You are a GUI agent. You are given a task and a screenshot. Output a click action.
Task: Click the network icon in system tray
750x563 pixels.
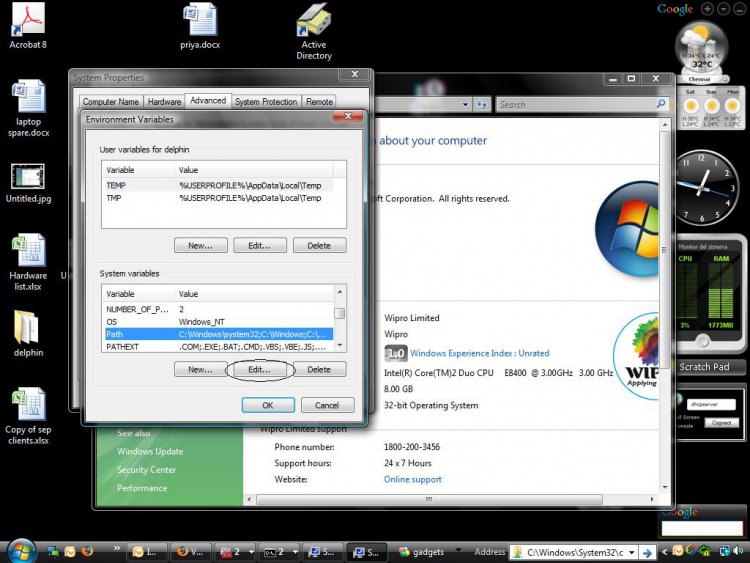[x=725, y=552]
